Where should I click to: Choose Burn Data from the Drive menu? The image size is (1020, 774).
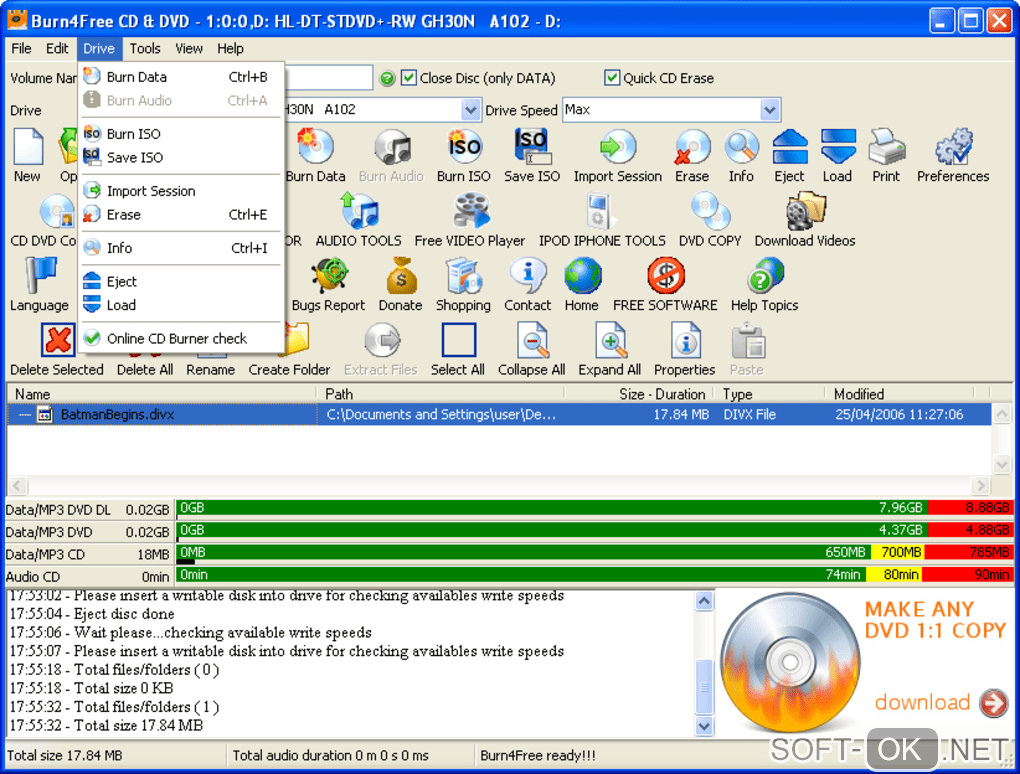click(137, 77)
